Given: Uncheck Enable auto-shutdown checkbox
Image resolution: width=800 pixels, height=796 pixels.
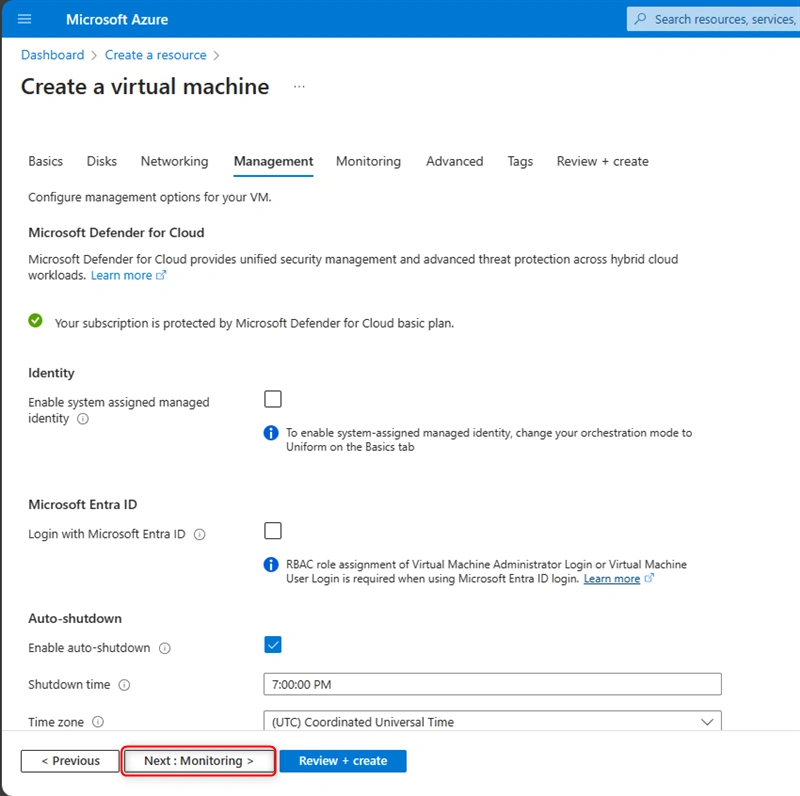Looking at the screenshot, I should tap(273, 645).
